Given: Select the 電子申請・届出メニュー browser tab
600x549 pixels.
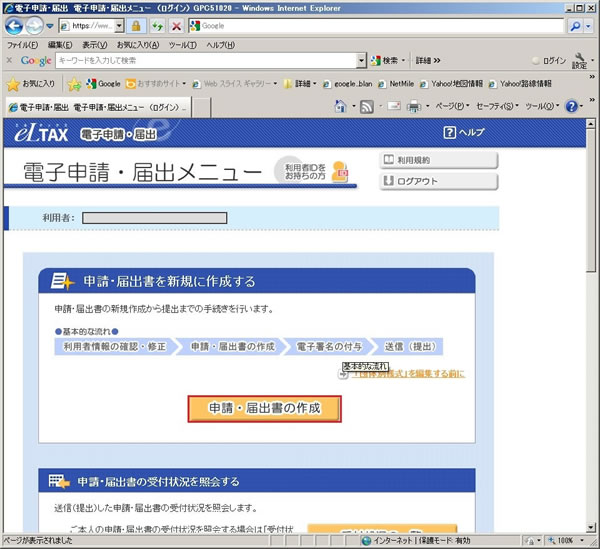Looking at the screenshot, I should 98,108.
